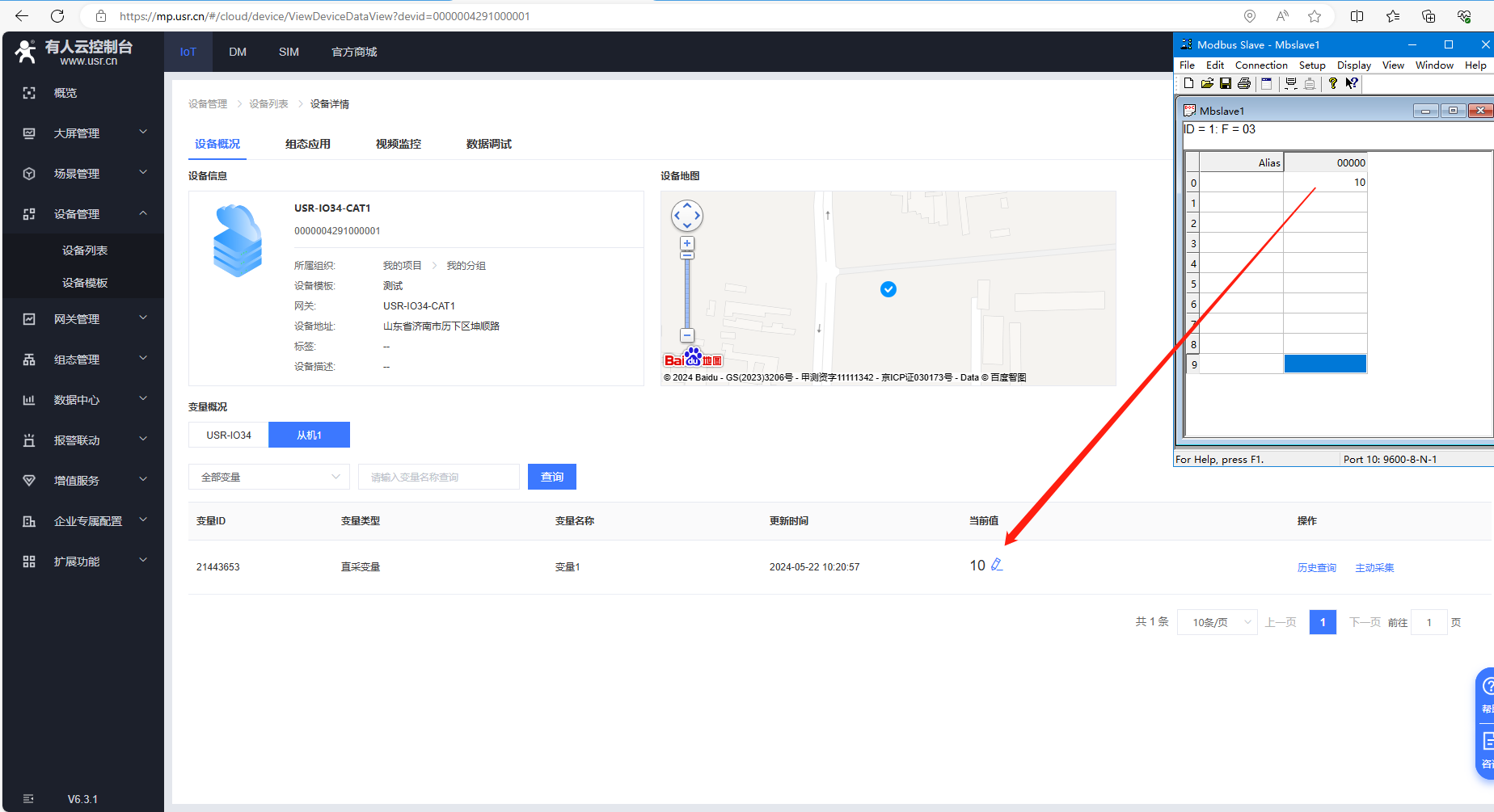1494x812 pixels.
Task: Click the 查询 search button
Action: [x=552, y=477]
